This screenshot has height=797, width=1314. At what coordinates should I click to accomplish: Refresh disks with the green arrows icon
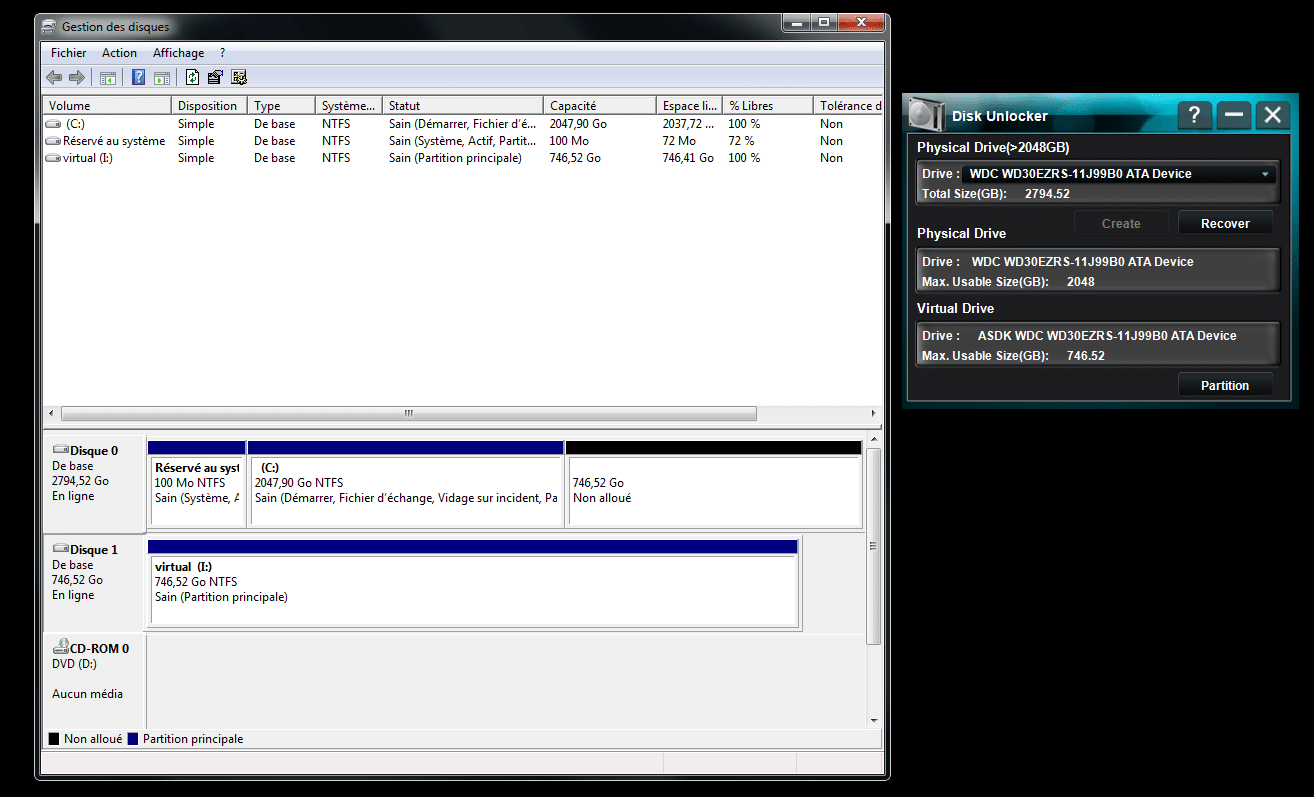point(192,77)
